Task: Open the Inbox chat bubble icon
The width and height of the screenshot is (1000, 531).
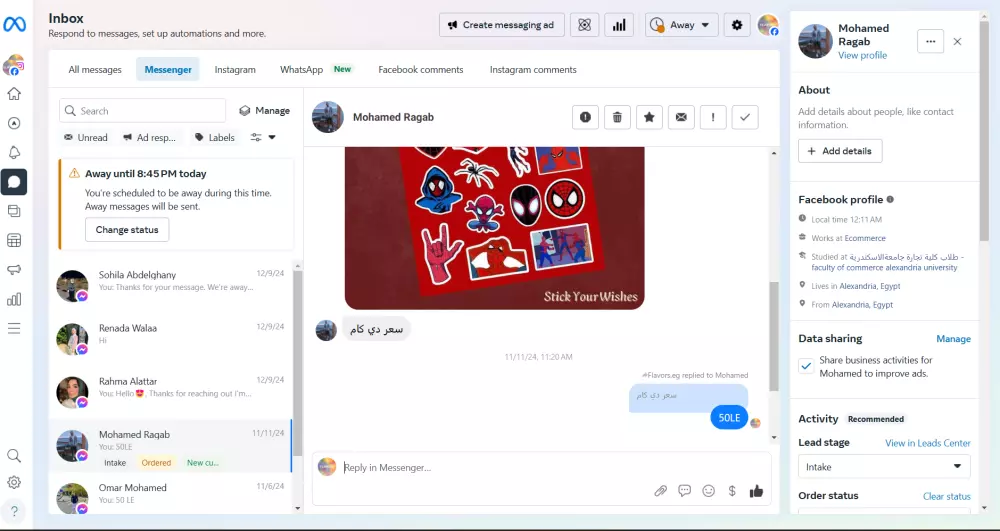Action: click(x=14, y=182)
